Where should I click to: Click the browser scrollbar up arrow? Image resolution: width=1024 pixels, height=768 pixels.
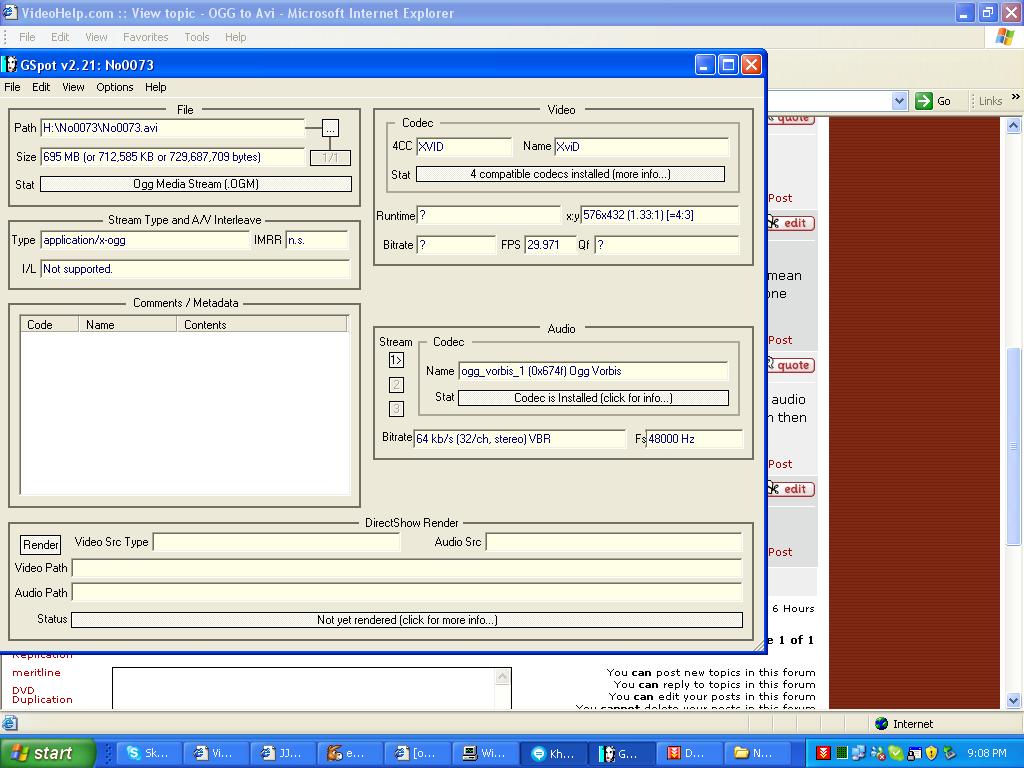pyautogui.click(x=1014, y=125)
